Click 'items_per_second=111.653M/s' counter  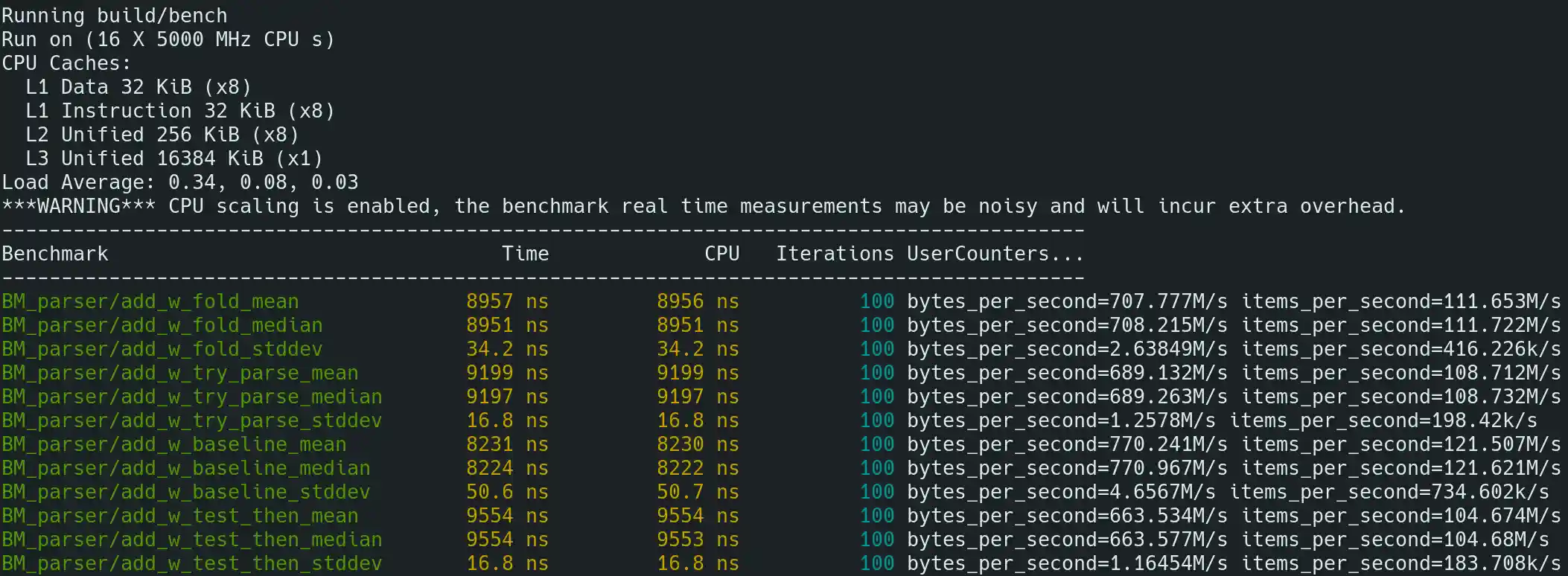(x=1400, y=301)
